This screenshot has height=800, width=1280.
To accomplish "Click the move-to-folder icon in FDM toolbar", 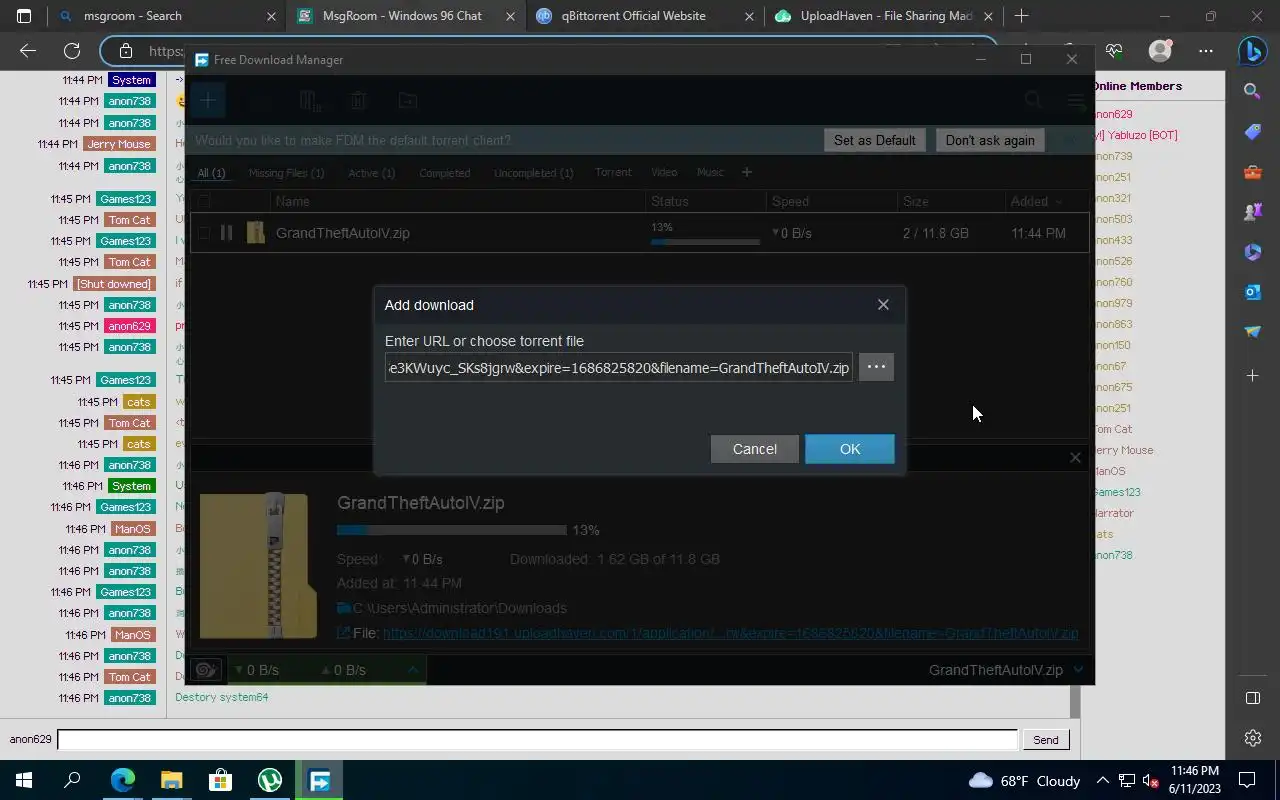I will pyautogui.click(x=407, y=100).
